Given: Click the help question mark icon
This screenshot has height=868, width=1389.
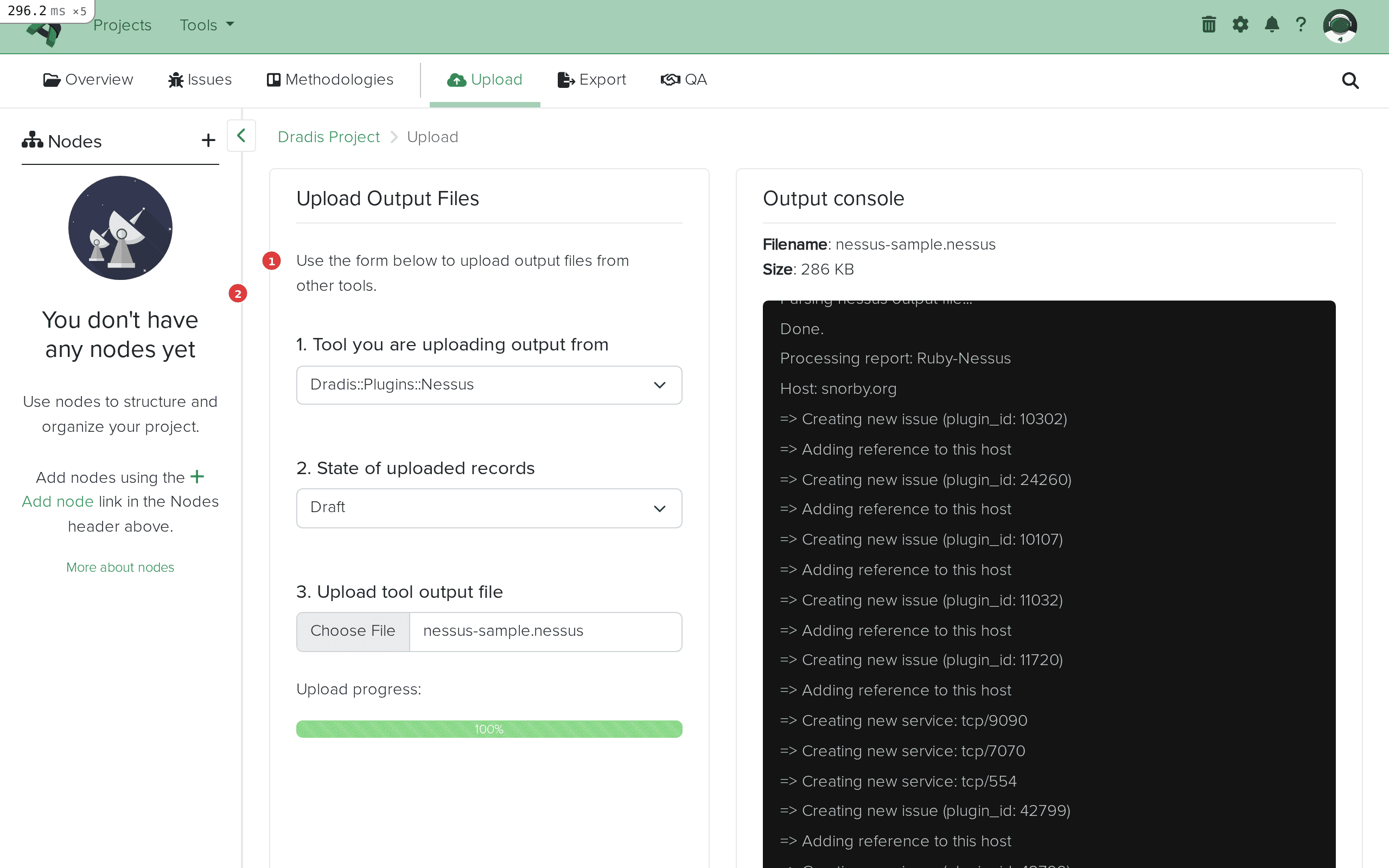Looking at the screenshot, I should click(x=1301, y=25).
